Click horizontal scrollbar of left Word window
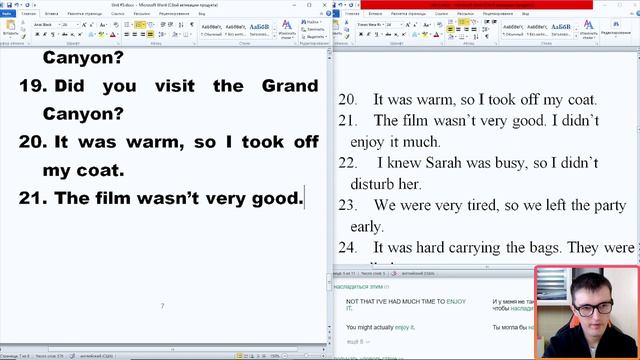 click(172, 349)
